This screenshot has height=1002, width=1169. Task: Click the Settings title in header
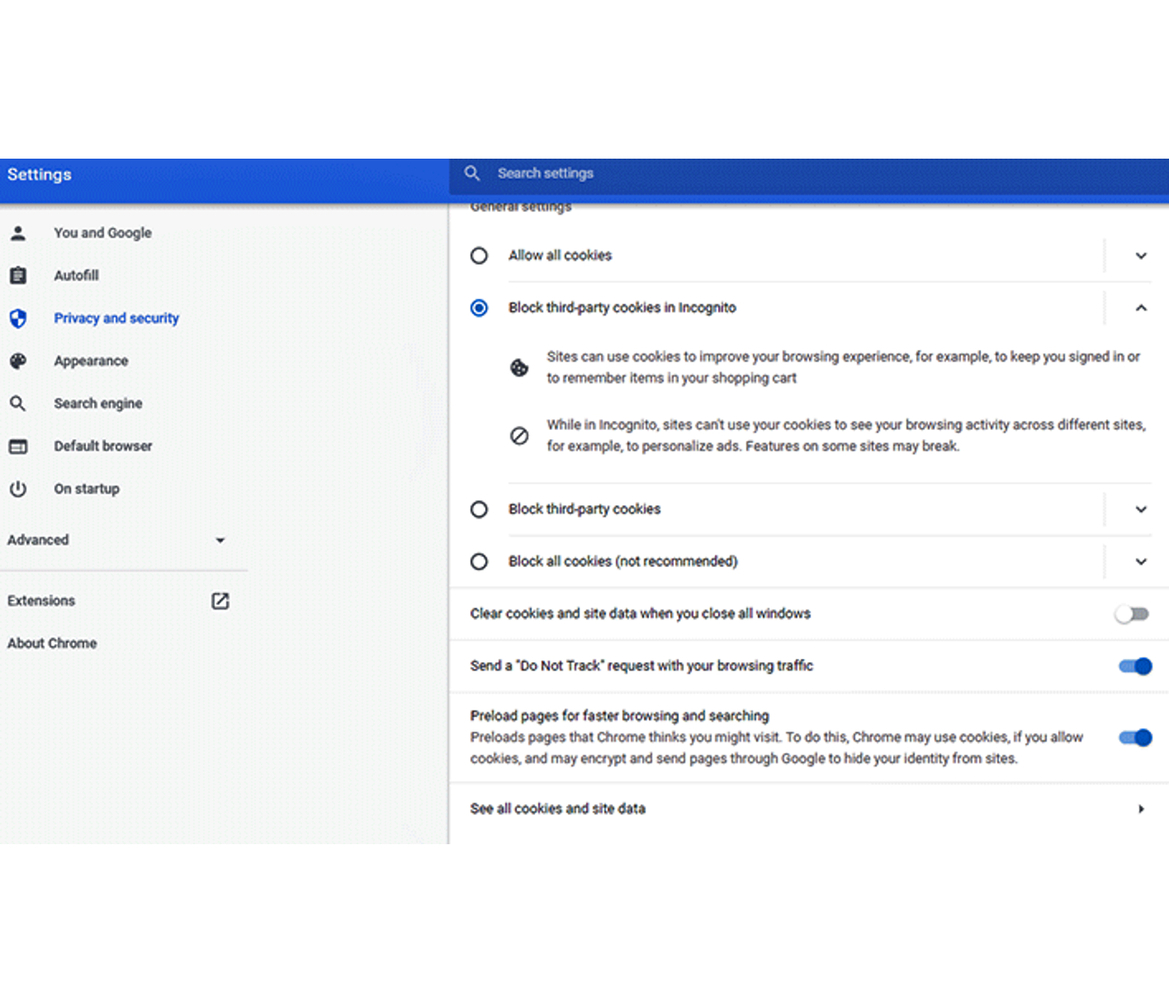pyautogui.click(x=40, y=174)
